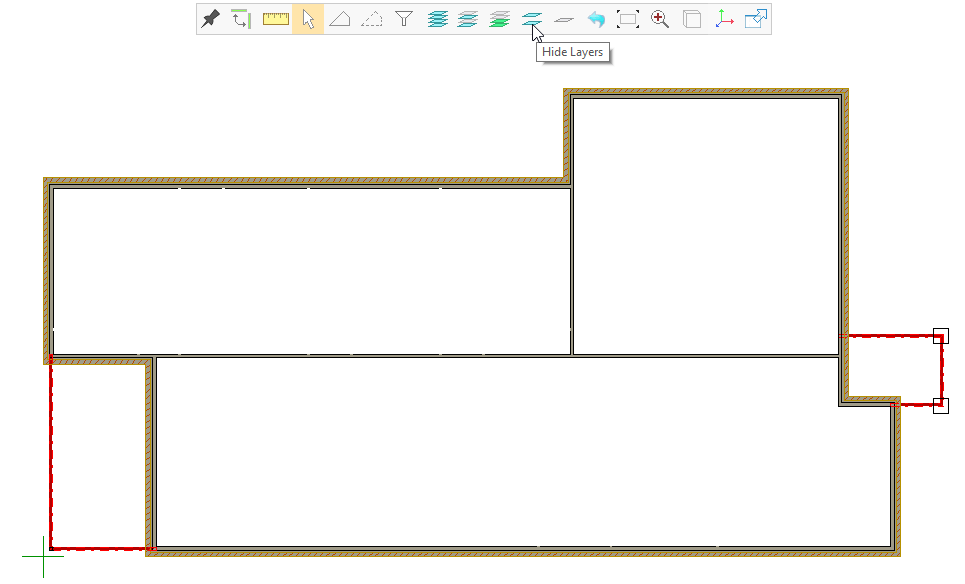Click the upper square handle on red outline

[x=940, y=336]
